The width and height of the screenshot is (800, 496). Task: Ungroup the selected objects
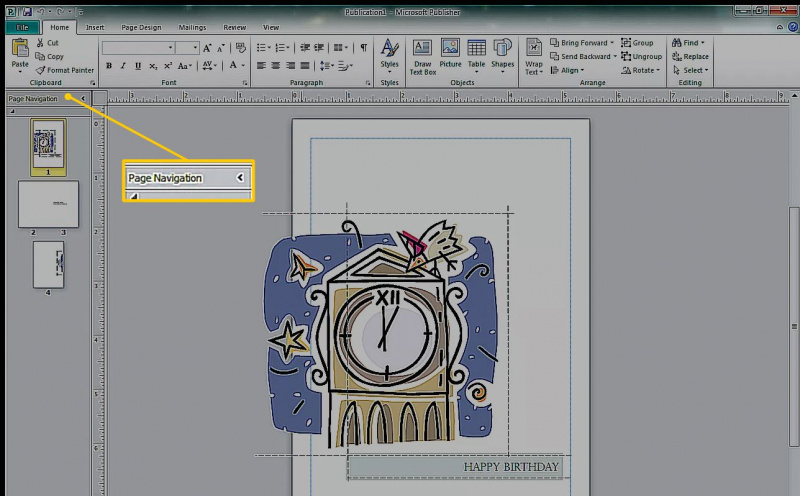tap(641, 57)
